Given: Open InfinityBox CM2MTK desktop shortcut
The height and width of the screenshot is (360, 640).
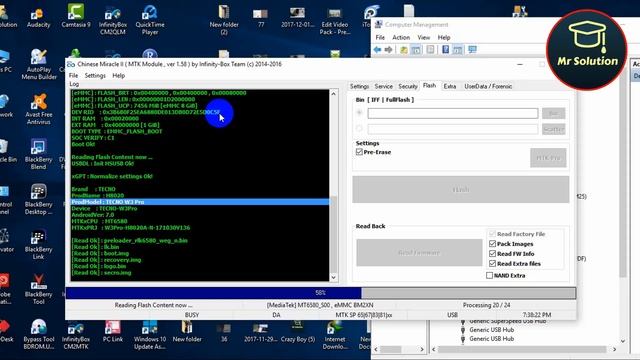Looking at the screenshot, I should [x=76, y=334].
